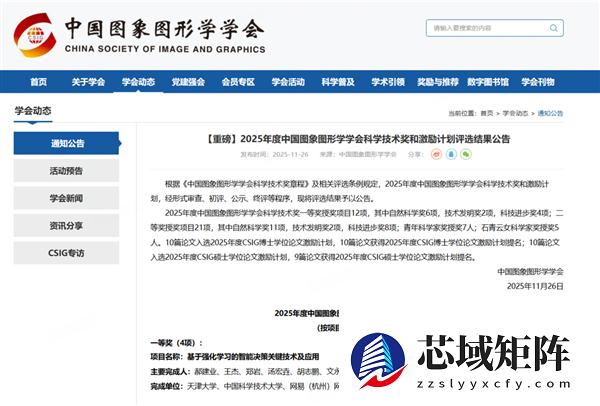The width and height of the screenshot is (600, 406).
Task: Share via the Weibo icon
Action: (436, 154)
